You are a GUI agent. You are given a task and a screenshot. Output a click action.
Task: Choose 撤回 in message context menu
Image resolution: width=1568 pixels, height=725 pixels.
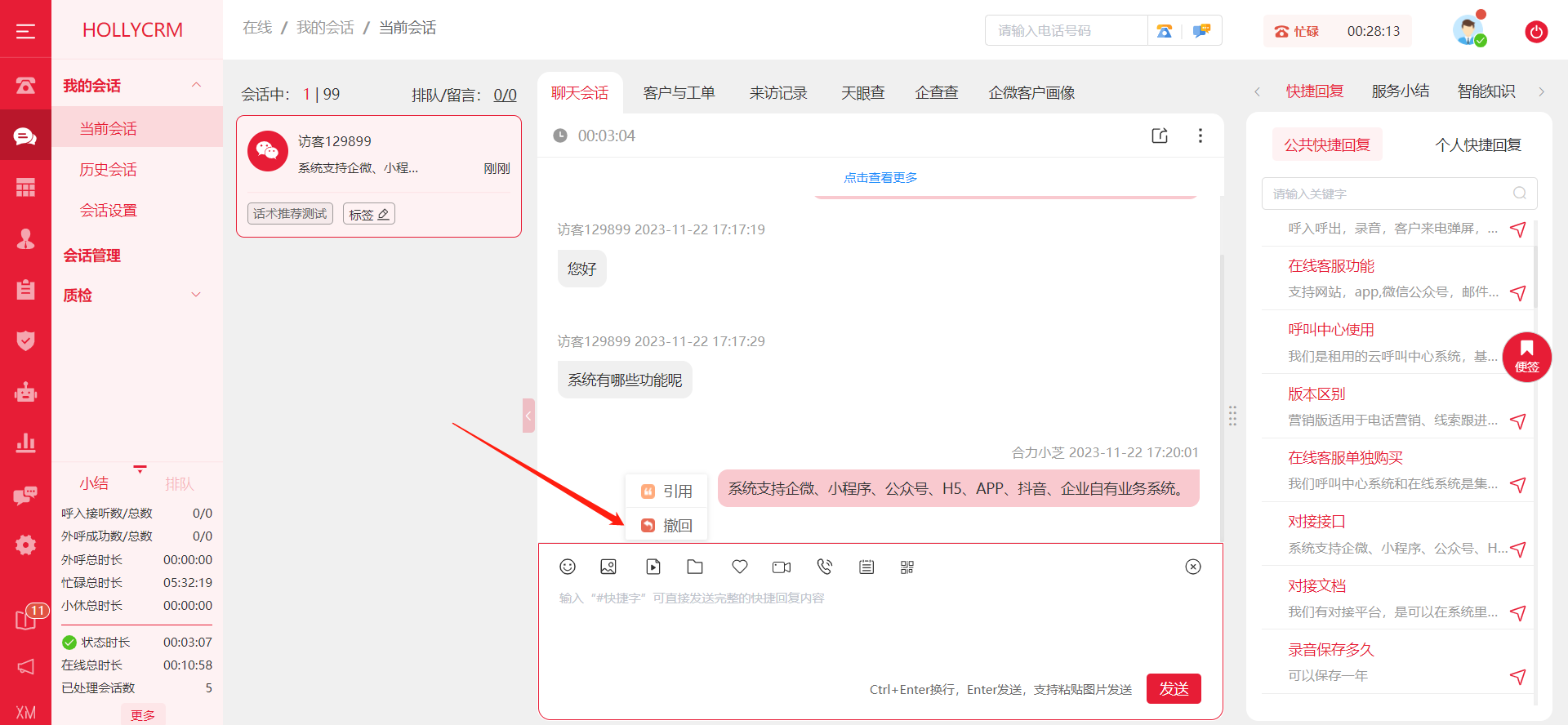pyautogui.click(x=666, y=526)
